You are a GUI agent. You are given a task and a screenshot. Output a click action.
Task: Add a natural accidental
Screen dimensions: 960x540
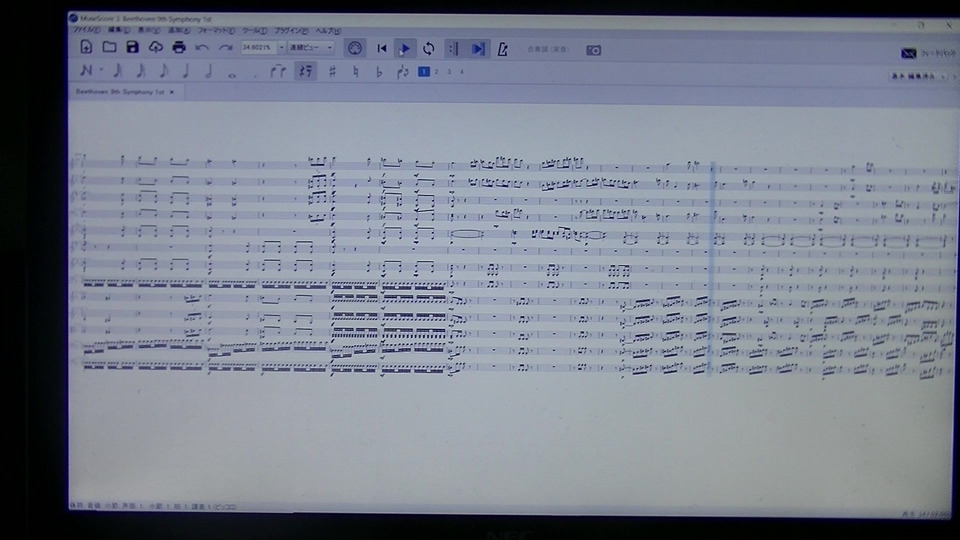coord(355,72)
